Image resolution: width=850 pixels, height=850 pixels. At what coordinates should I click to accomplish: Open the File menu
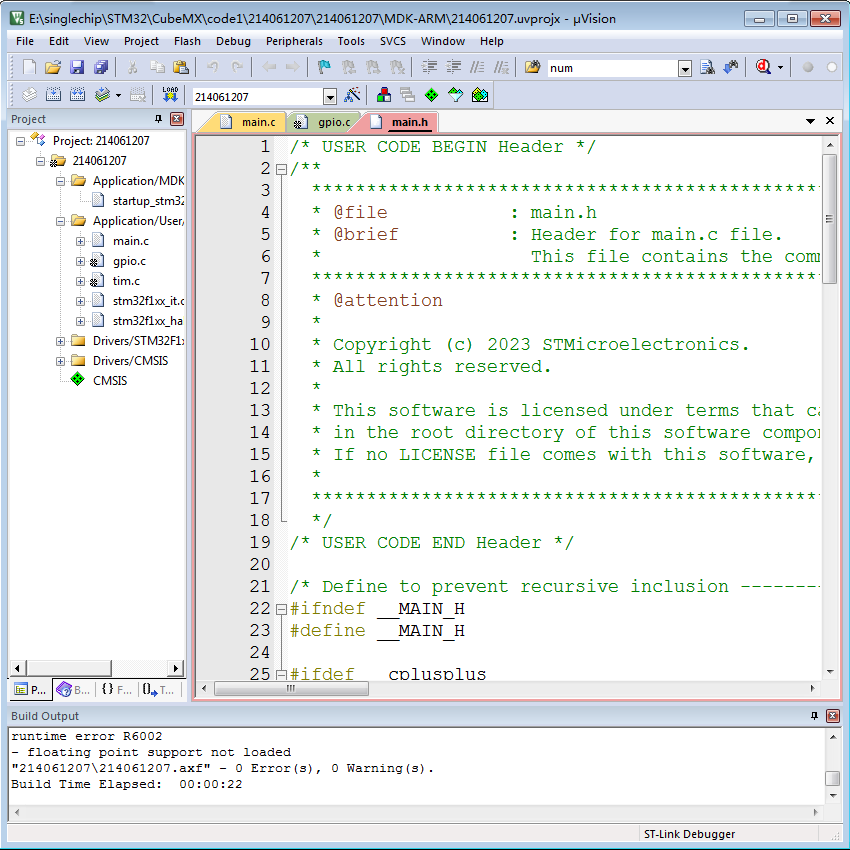pyautogui.click(x=24, y=41)
